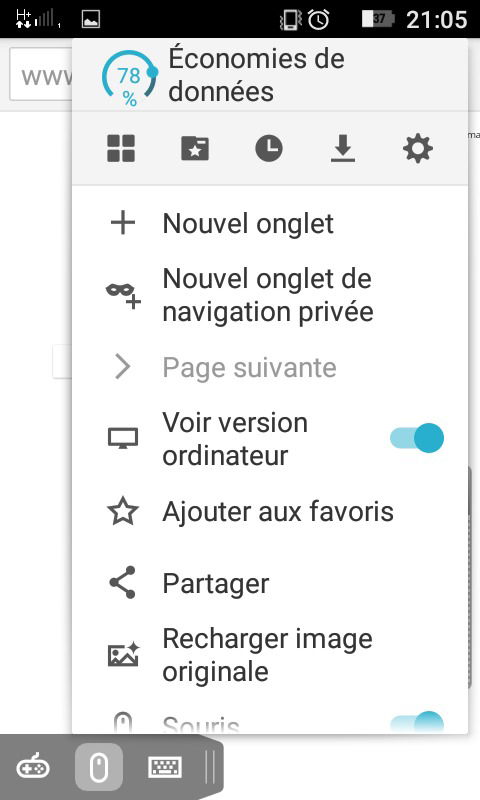Click the vertical grip handle on bottom bar

[x=210, y=767]
